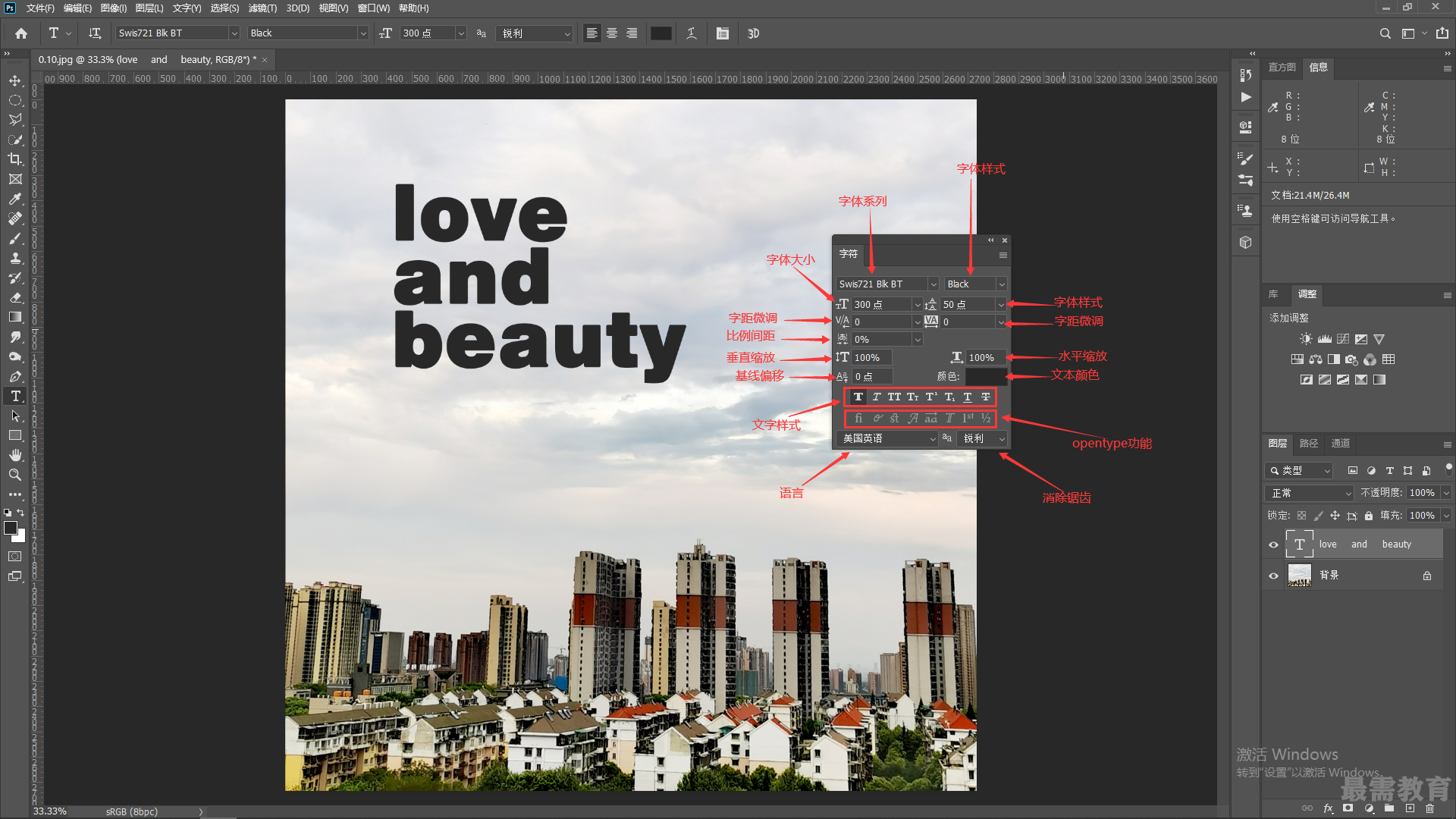Switch to the 直方图 tab
The width and height of the screenshot is (1456, 819).
(x=1282, y=67)
